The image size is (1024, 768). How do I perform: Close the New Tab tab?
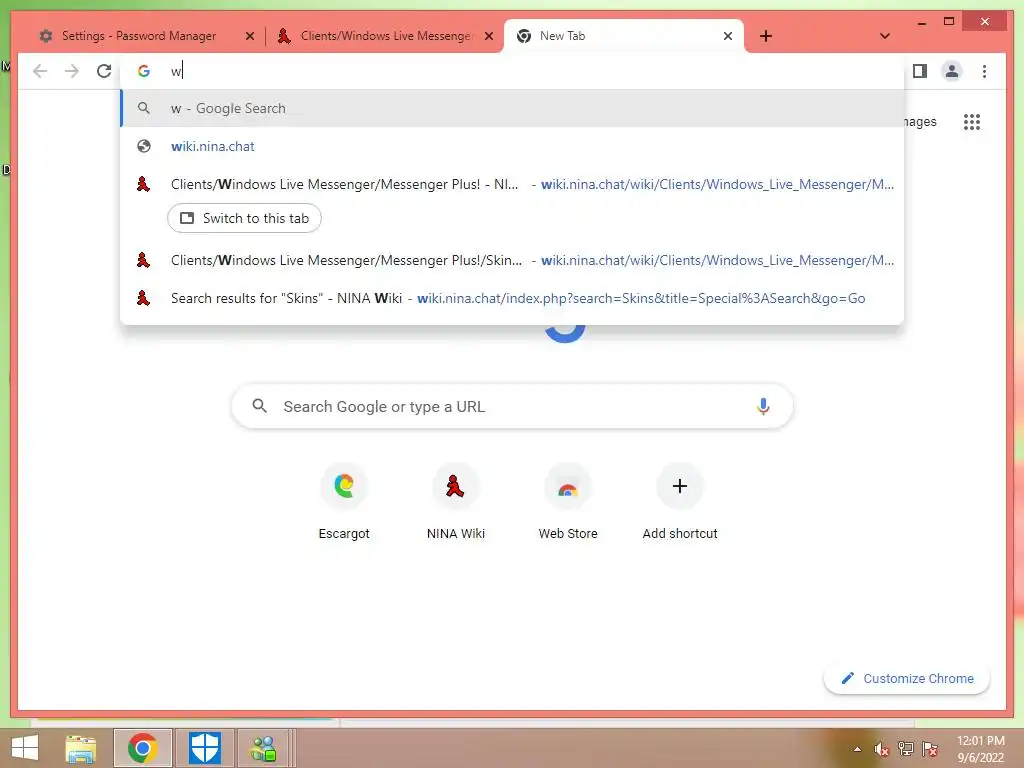click(x=728, y=37)
